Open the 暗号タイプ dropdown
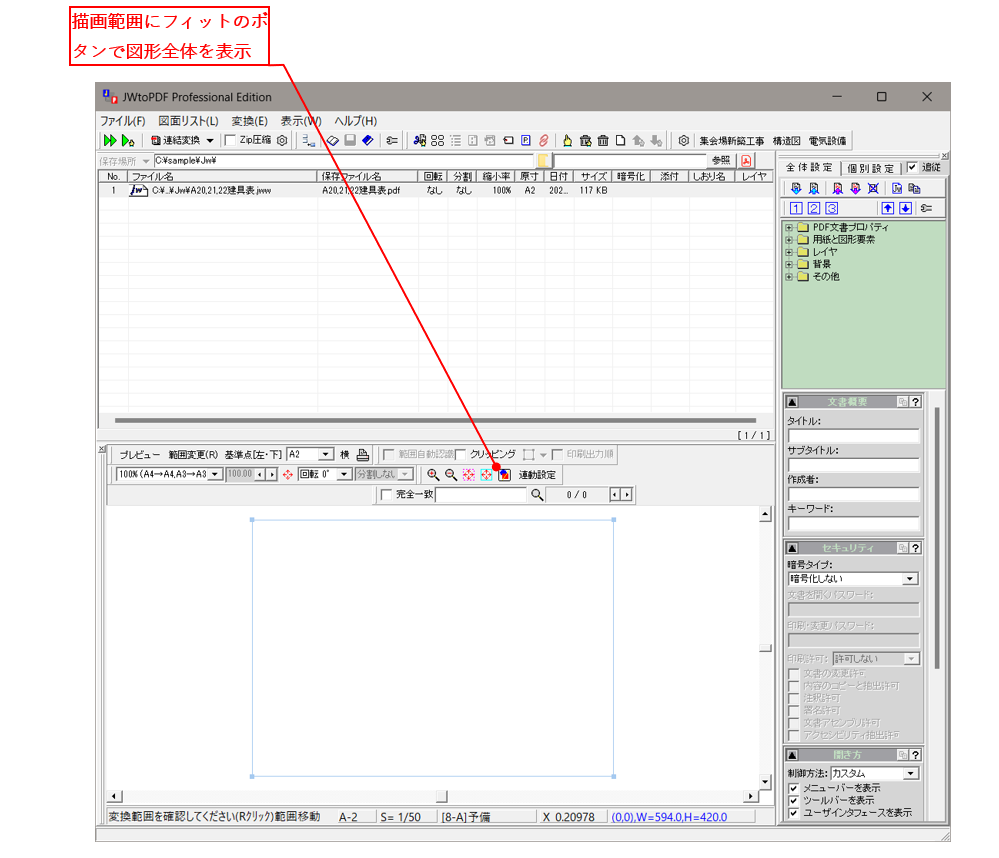999x858 pixels. pos(910,579)
